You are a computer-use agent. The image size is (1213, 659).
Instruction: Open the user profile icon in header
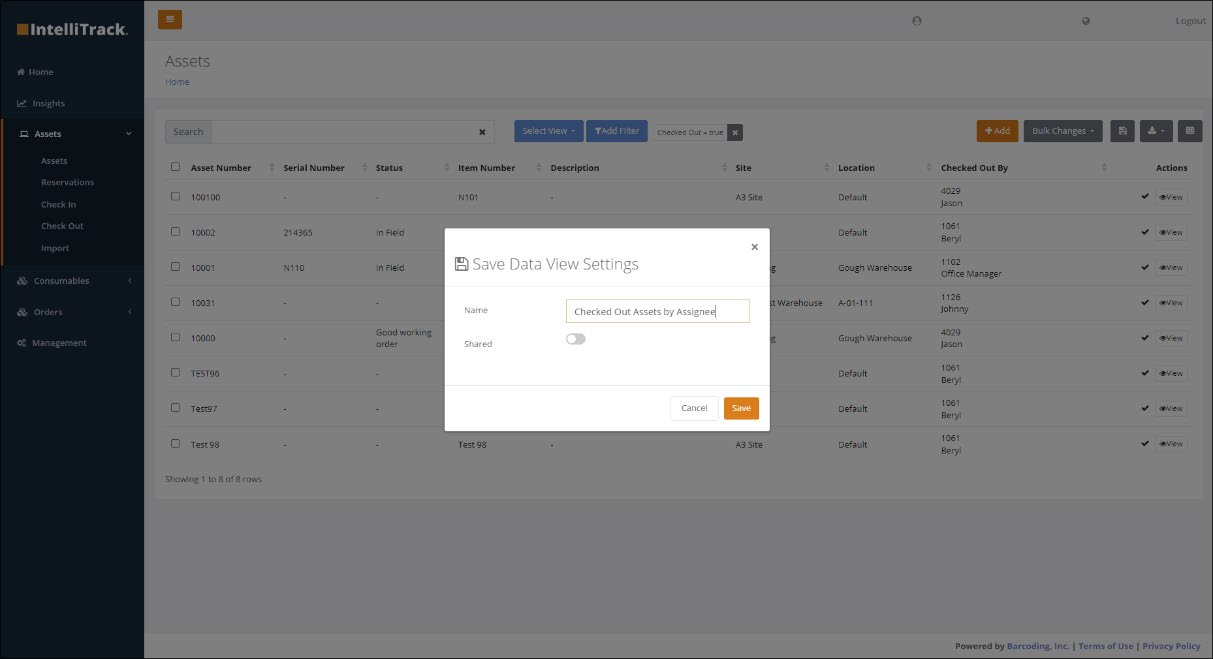point(917,20)
